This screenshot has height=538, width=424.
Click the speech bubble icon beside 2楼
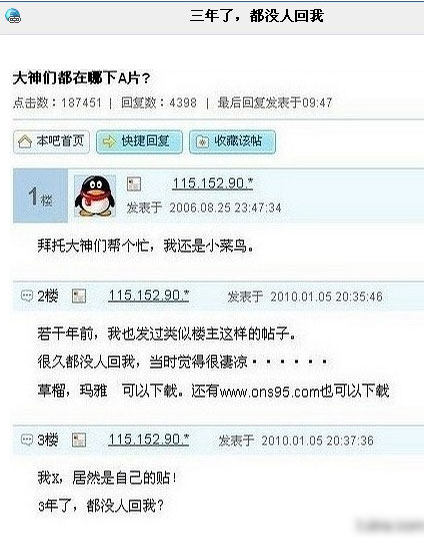(27, 295)
